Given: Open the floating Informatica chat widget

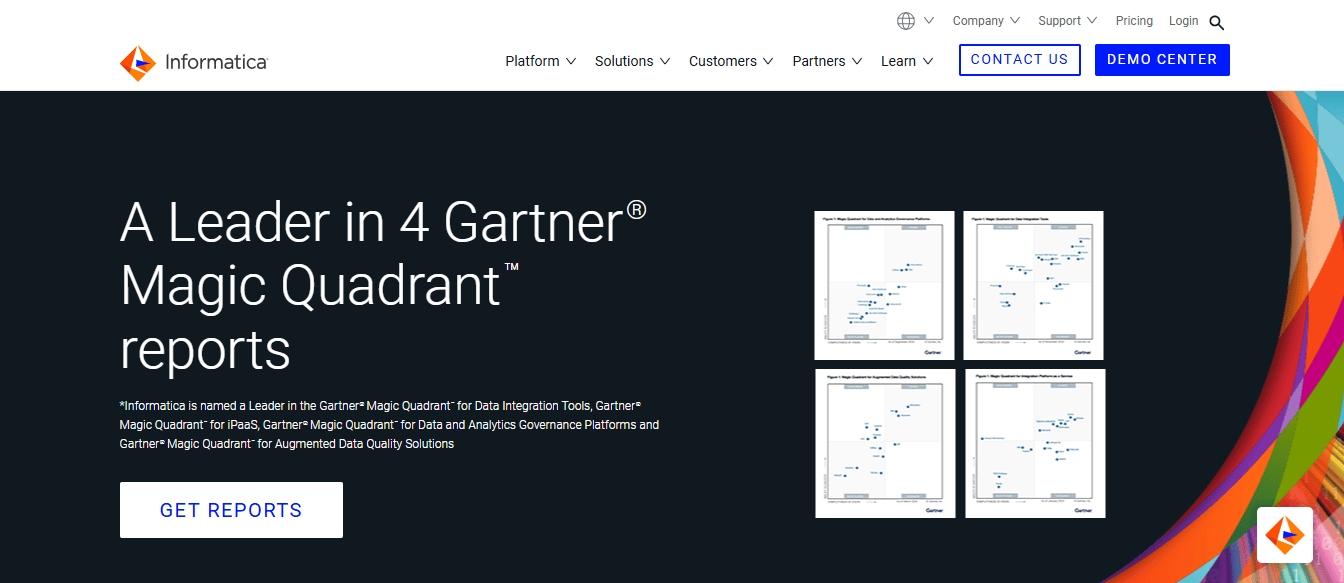Looking at the screenshot, I should click(x=1285, y=536).
